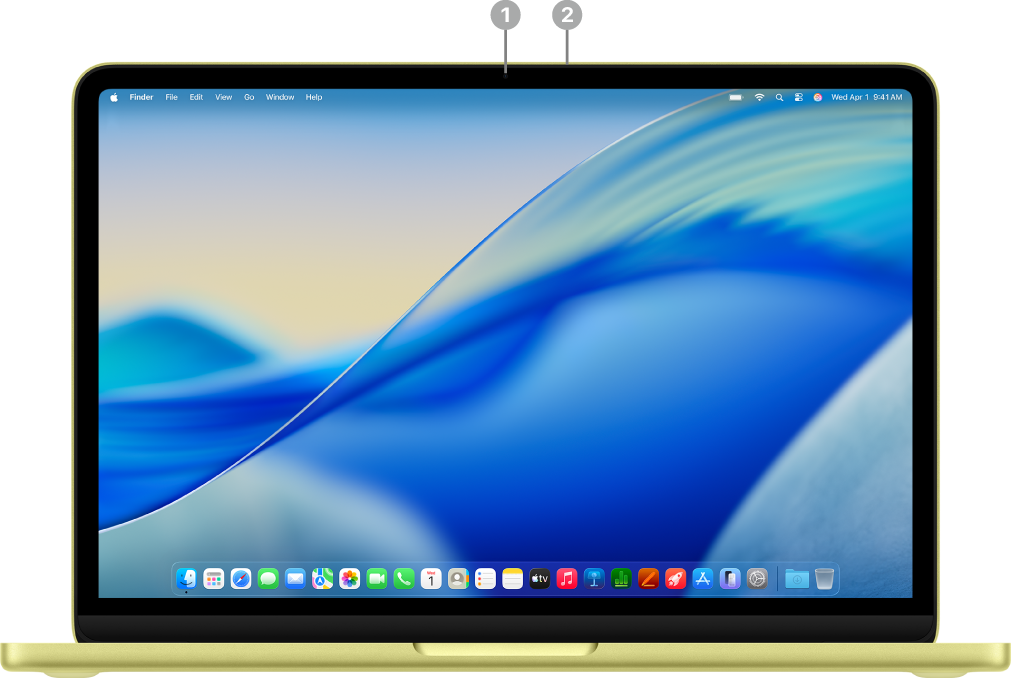Open the Numbers spreadsheet app
This screenshot has height=678, width=1012.
[620, 579]
